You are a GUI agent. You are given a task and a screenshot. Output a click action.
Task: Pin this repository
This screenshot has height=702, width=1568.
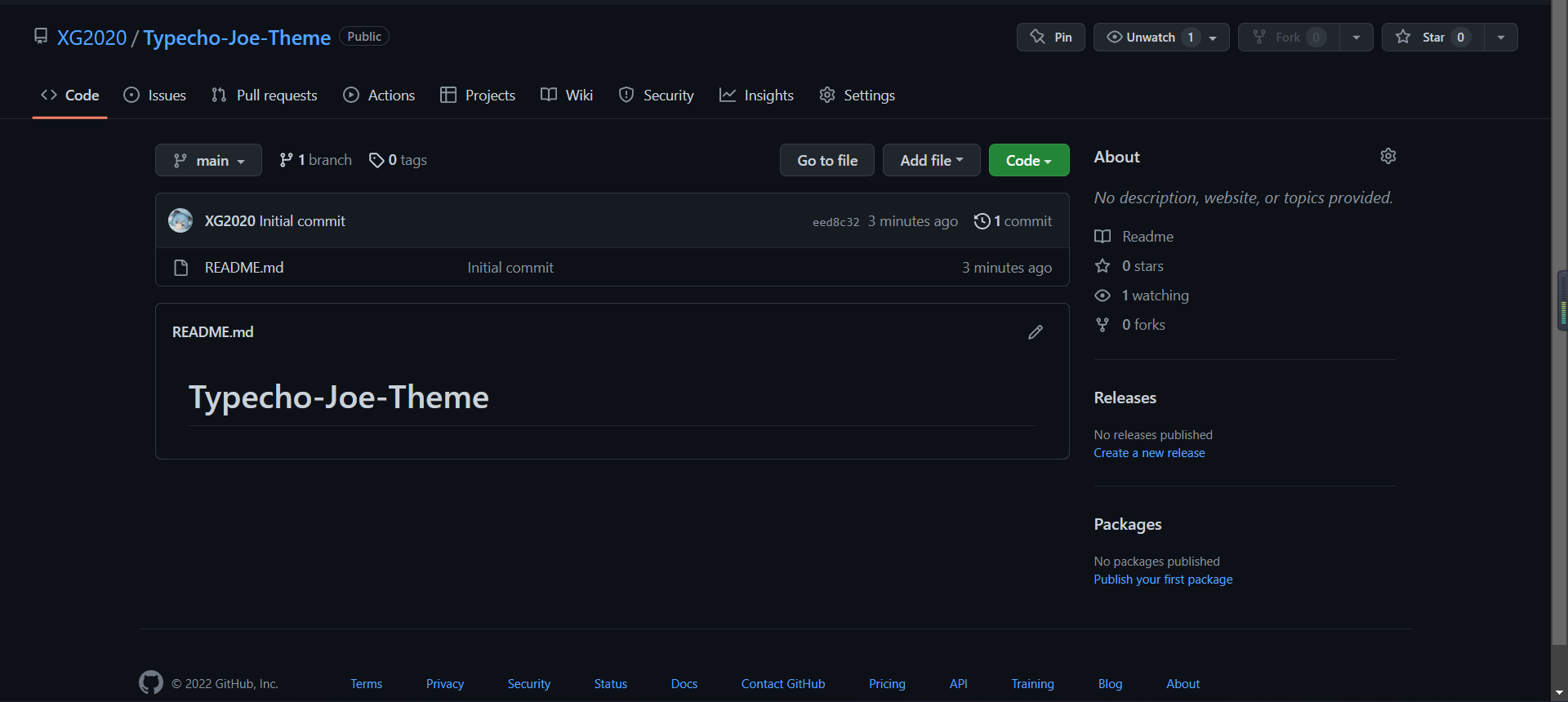point(1051,38)
